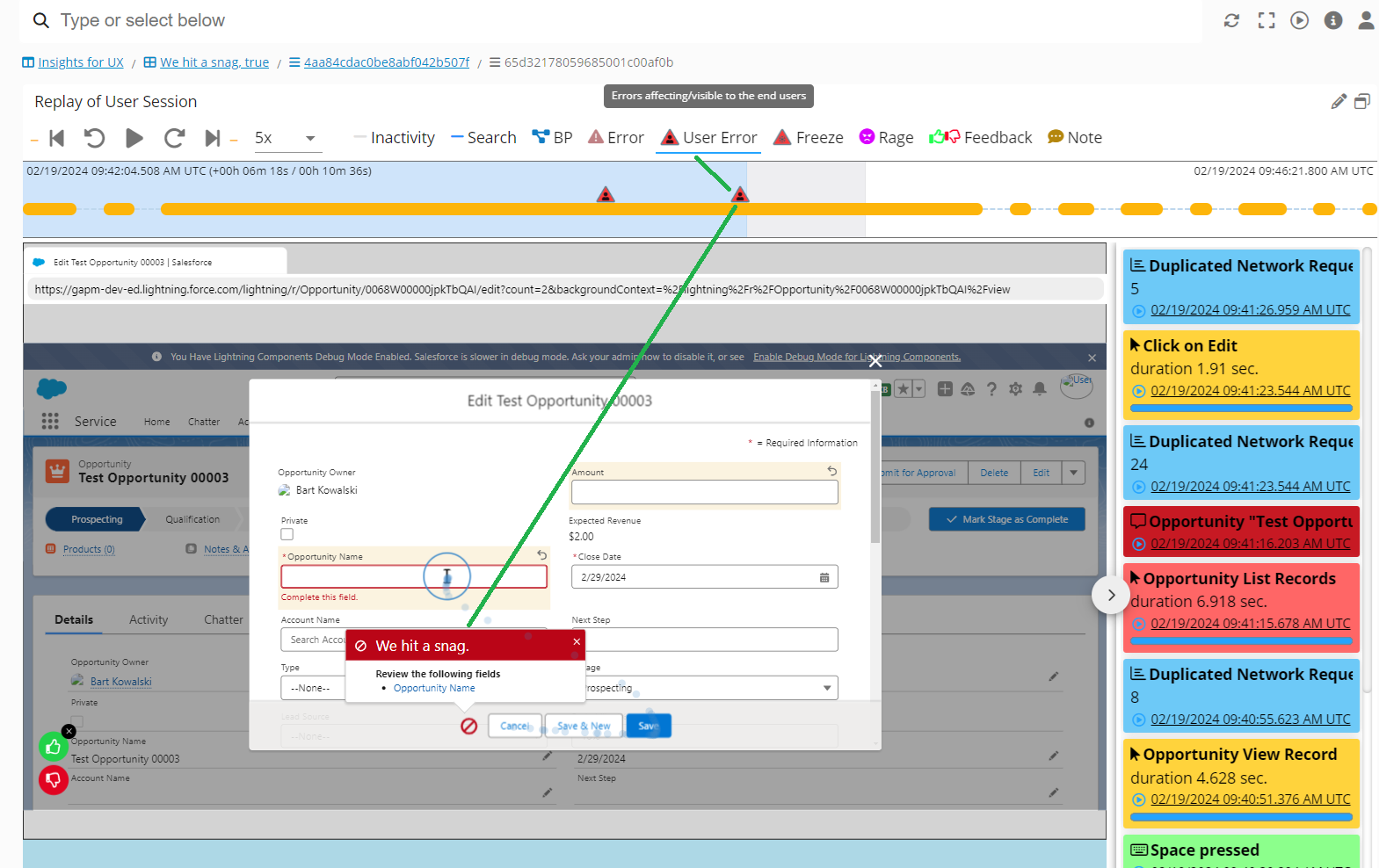
Task: Click the play button in replay controls
Action: 134,138
